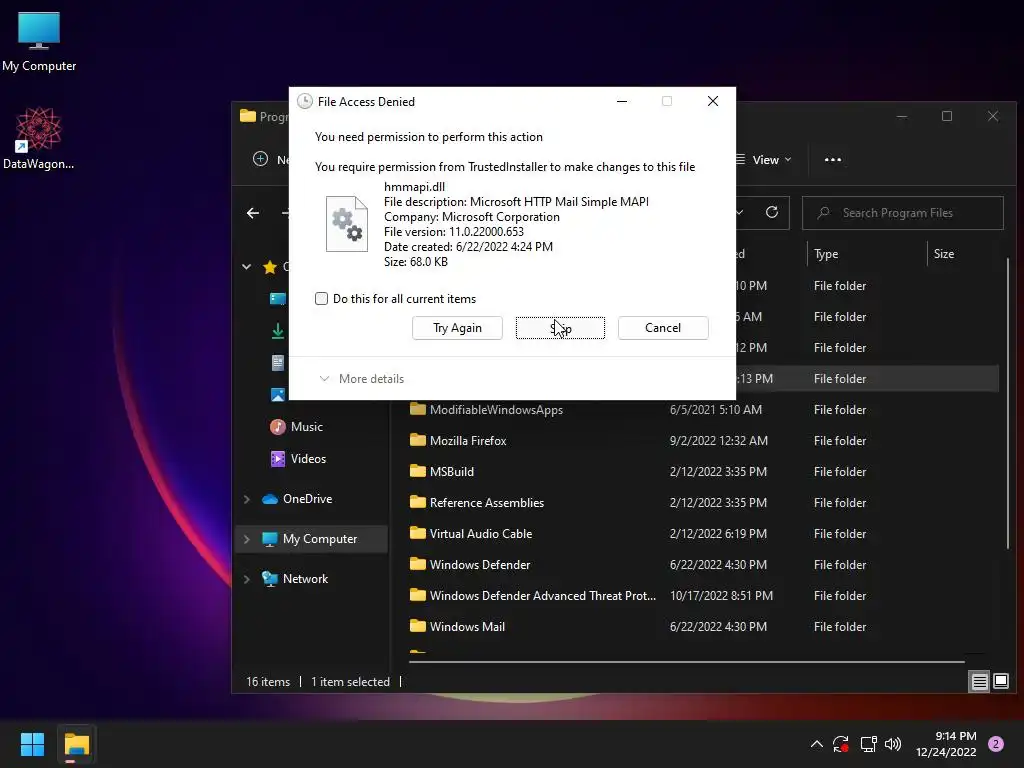Open the clock showing 9:14 PM
This screenshot has height=768, width=1024.
tap(946, 744)
